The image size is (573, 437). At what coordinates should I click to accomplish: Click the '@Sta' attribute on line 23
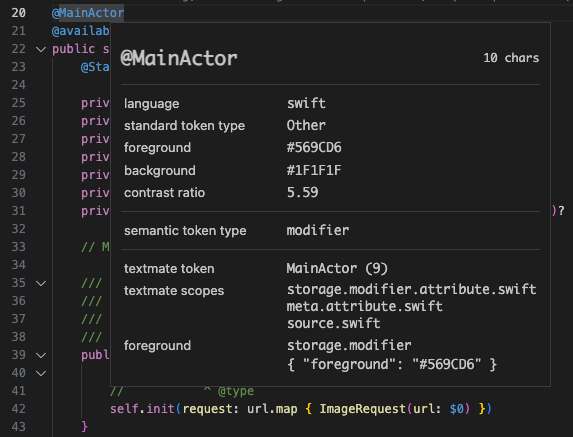[95, 67]
